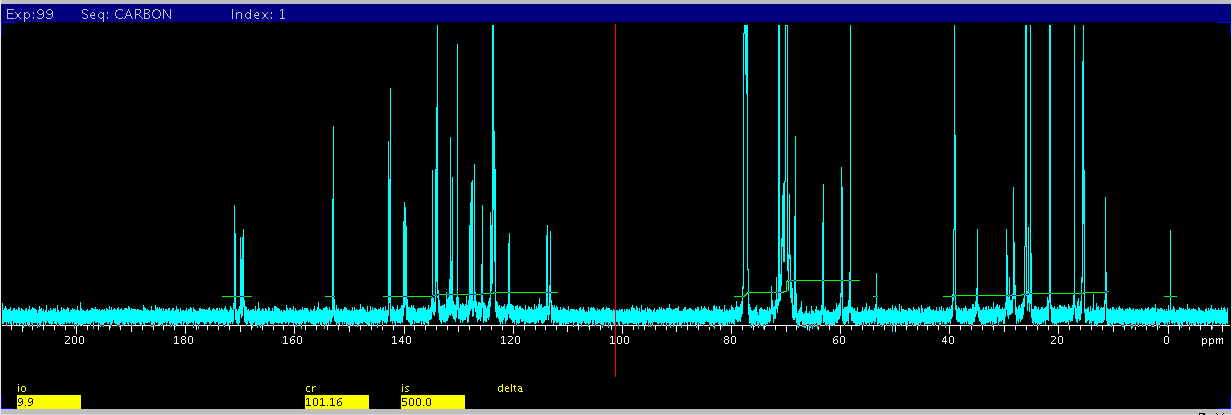Click the yellow 'delta' label
Image resolution: width=1232 pixels, height=415 pixels.
[x=510, y=388]
